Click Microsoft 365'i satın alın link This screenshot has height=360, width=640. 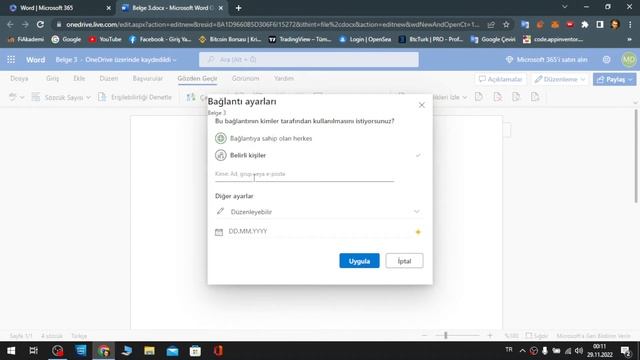(547, 60)
